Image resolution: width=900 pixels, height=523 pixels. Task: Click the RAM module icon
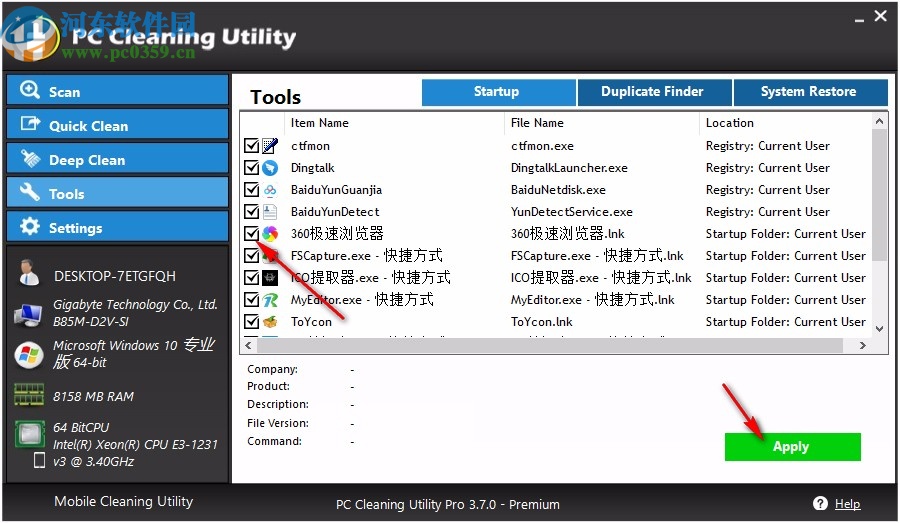[29, 395]
